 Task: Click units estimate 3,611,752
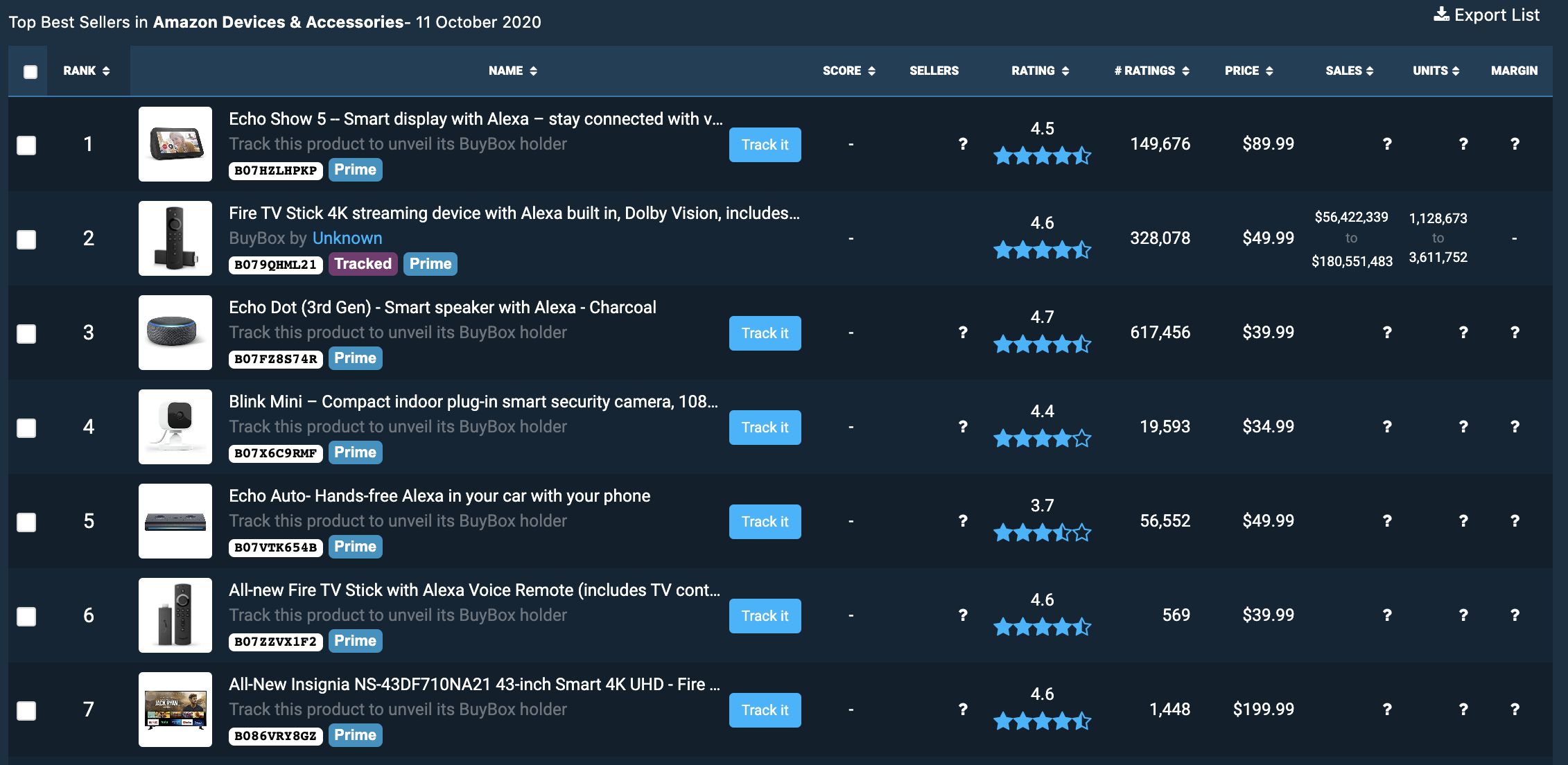pos(1438,258)
